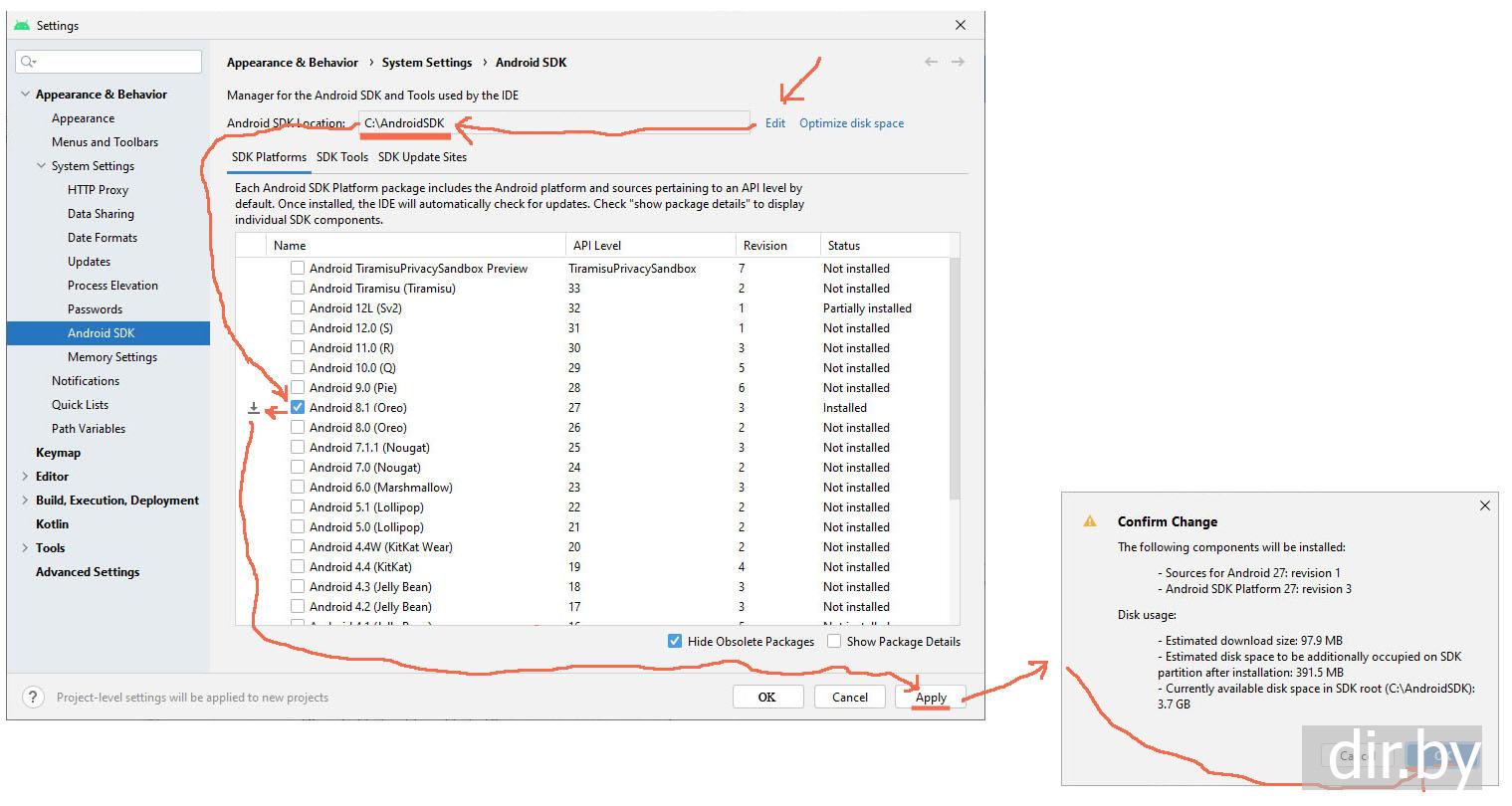Uncheck the Android 8.1 (Oreo) checkbox

(x=298, y=408)
